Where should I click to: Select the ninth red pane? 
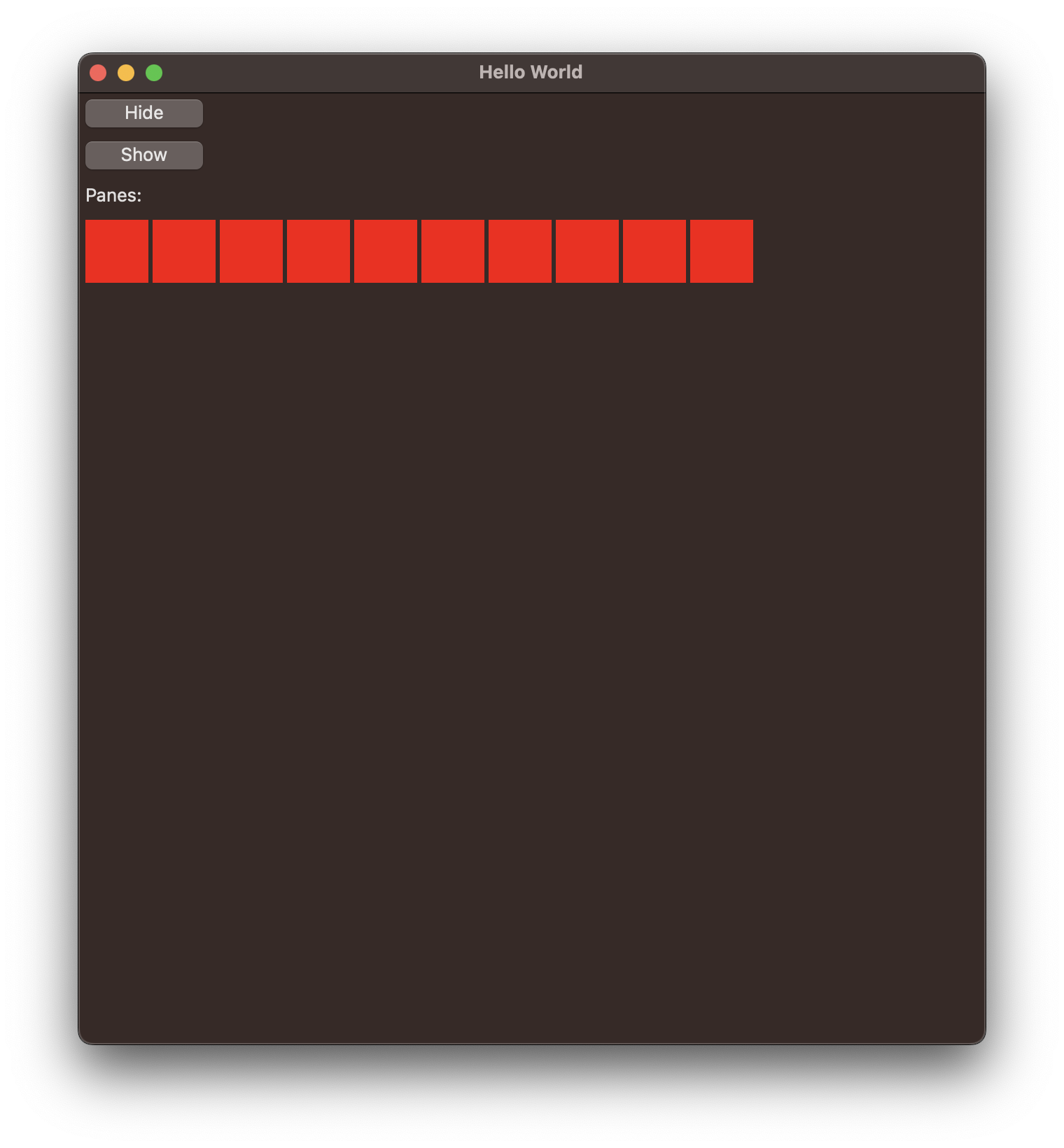654,251
